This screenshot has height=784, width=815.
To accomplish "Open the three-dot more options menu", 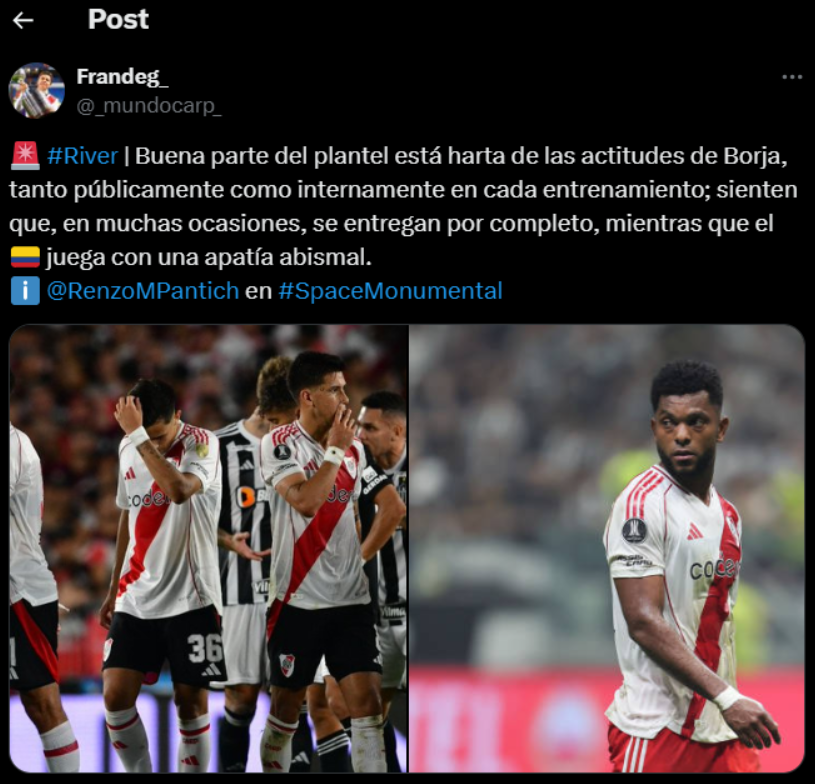I will click(x=792, y=77).
